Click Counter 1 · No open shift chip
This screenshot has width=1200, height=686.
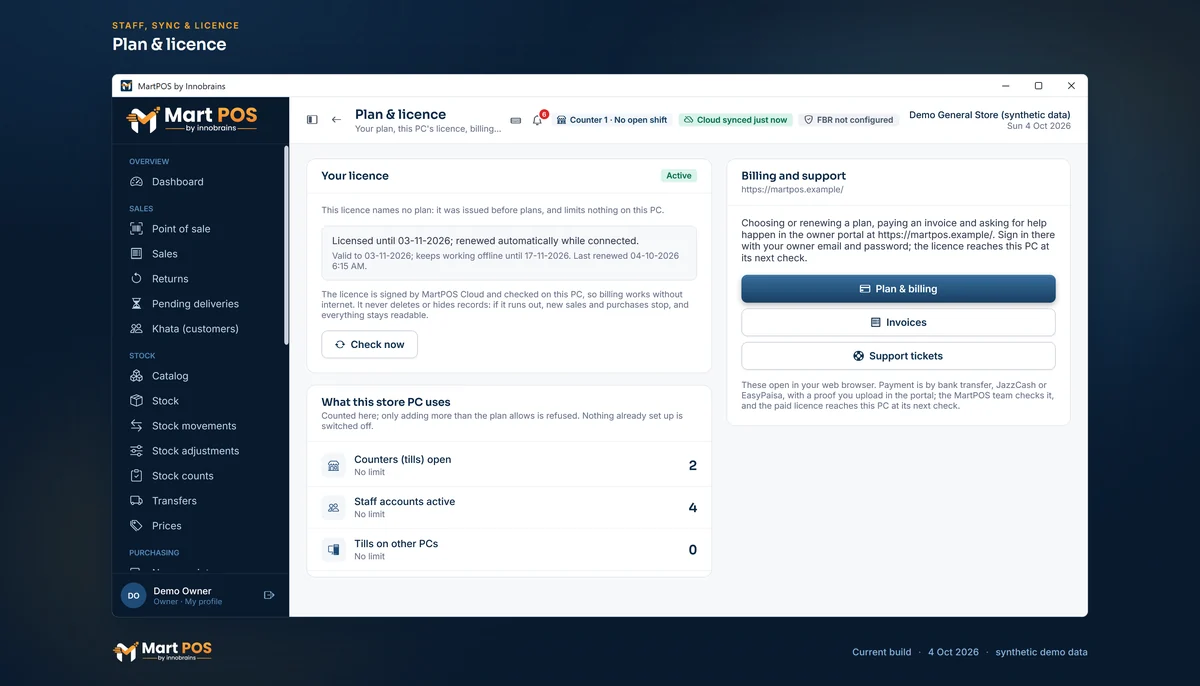tap(612, 120)
